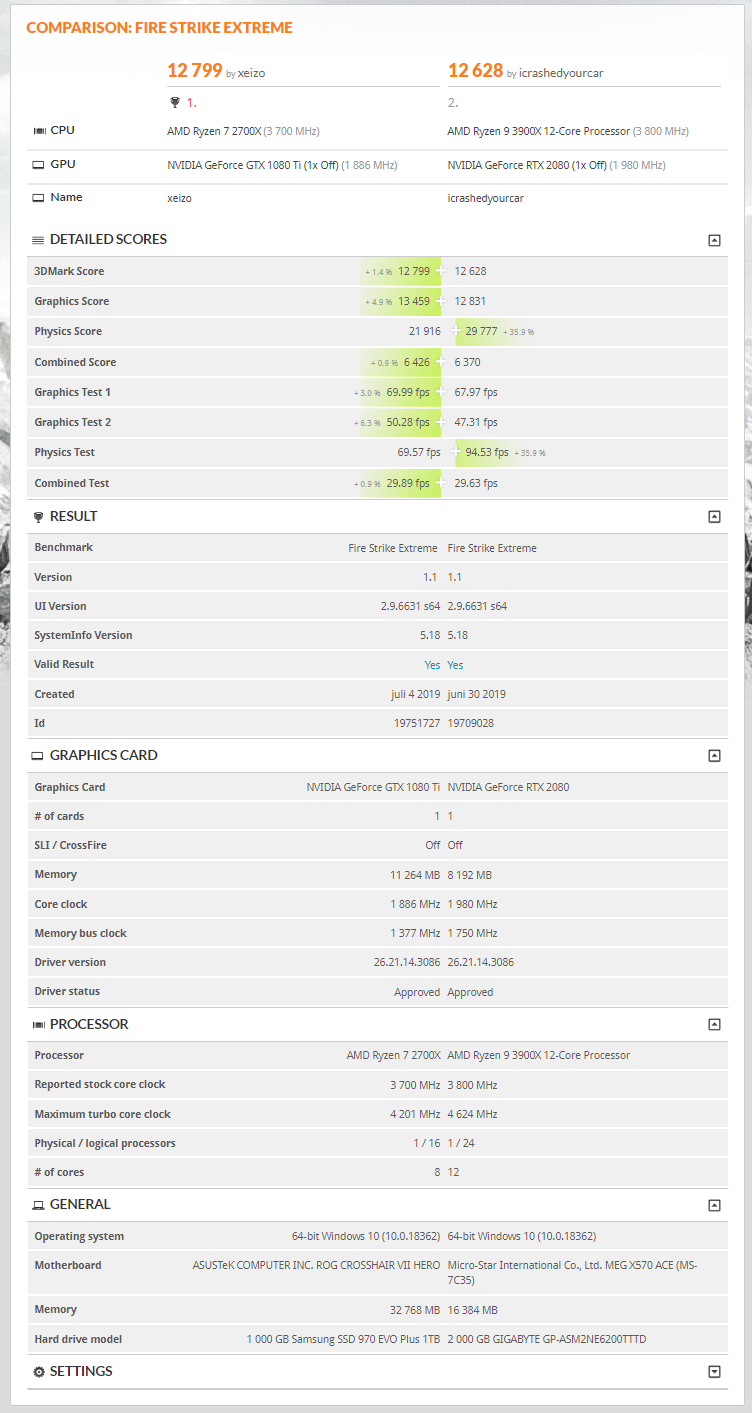Collapse the Graphics Card section arrow

[714, 756]
